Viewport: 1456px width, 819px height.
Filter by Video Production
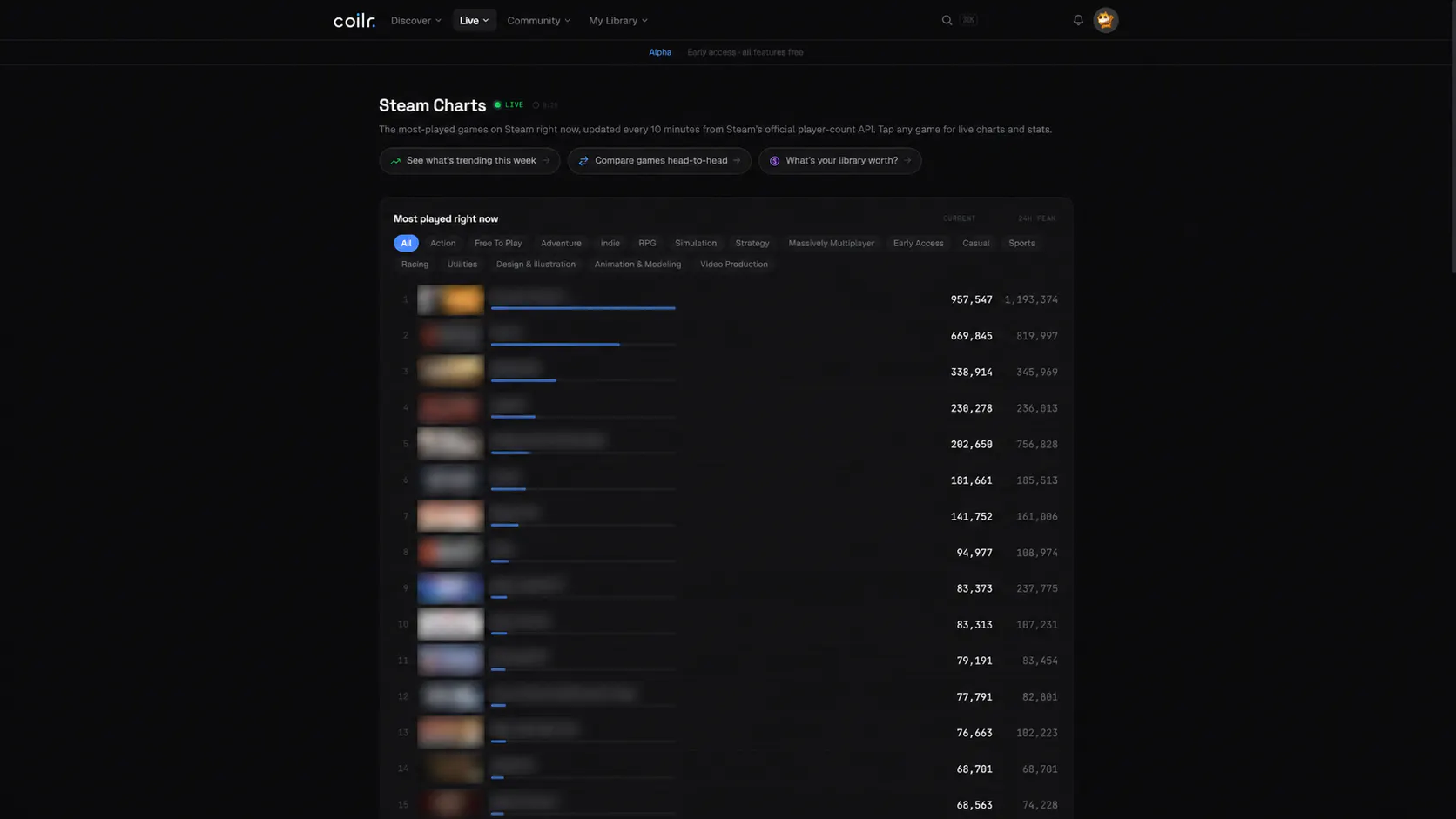(x=733, y=265)
